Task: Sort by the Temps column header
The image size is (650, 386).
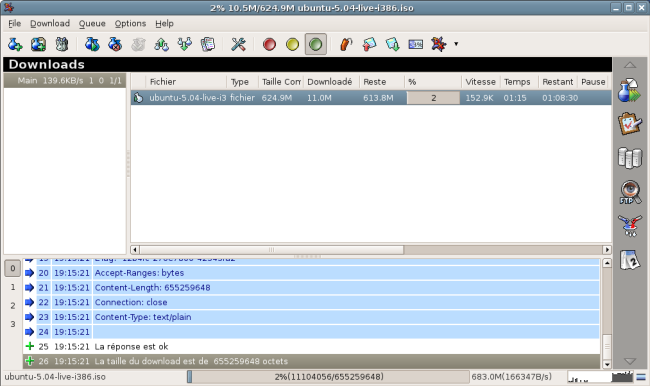Action: pos(519,82)
